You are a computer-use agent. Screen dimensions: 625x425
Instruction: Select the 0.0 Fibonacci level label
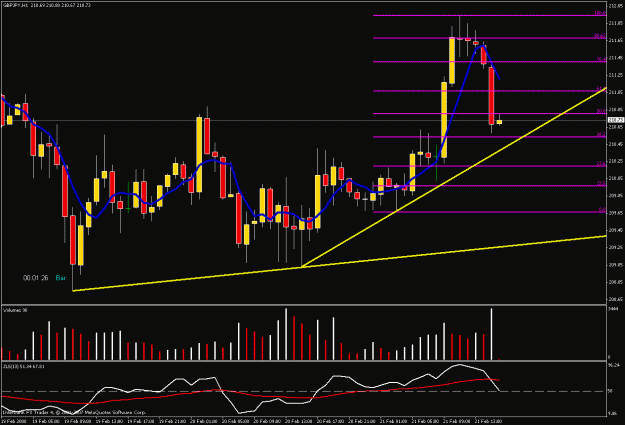(602, 210)
